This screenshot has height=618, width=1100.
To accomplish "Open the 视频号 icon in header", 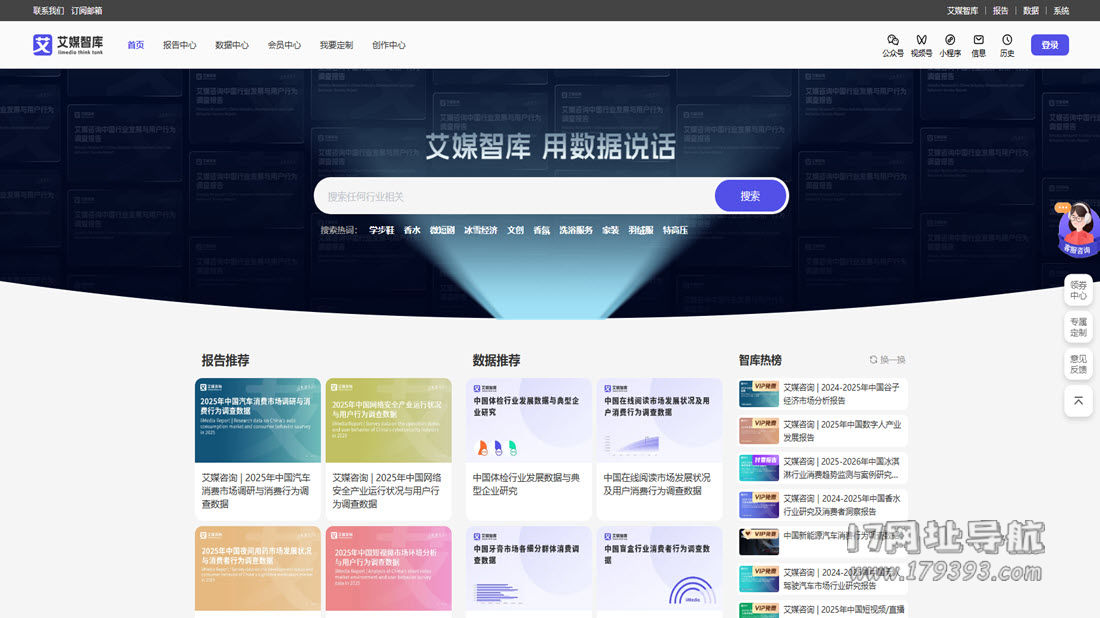I will [921, 40].
